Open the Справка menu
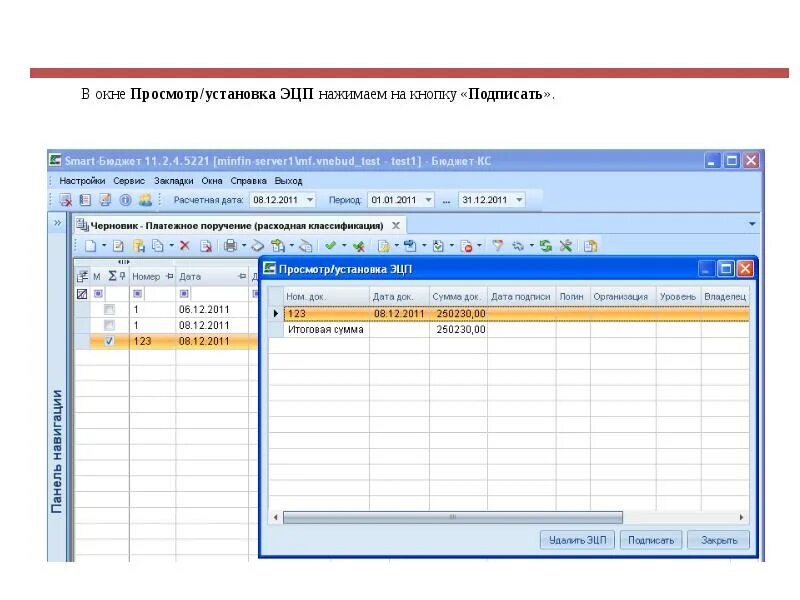This screenshot has height=600, width=800. (x=248, y=181)
